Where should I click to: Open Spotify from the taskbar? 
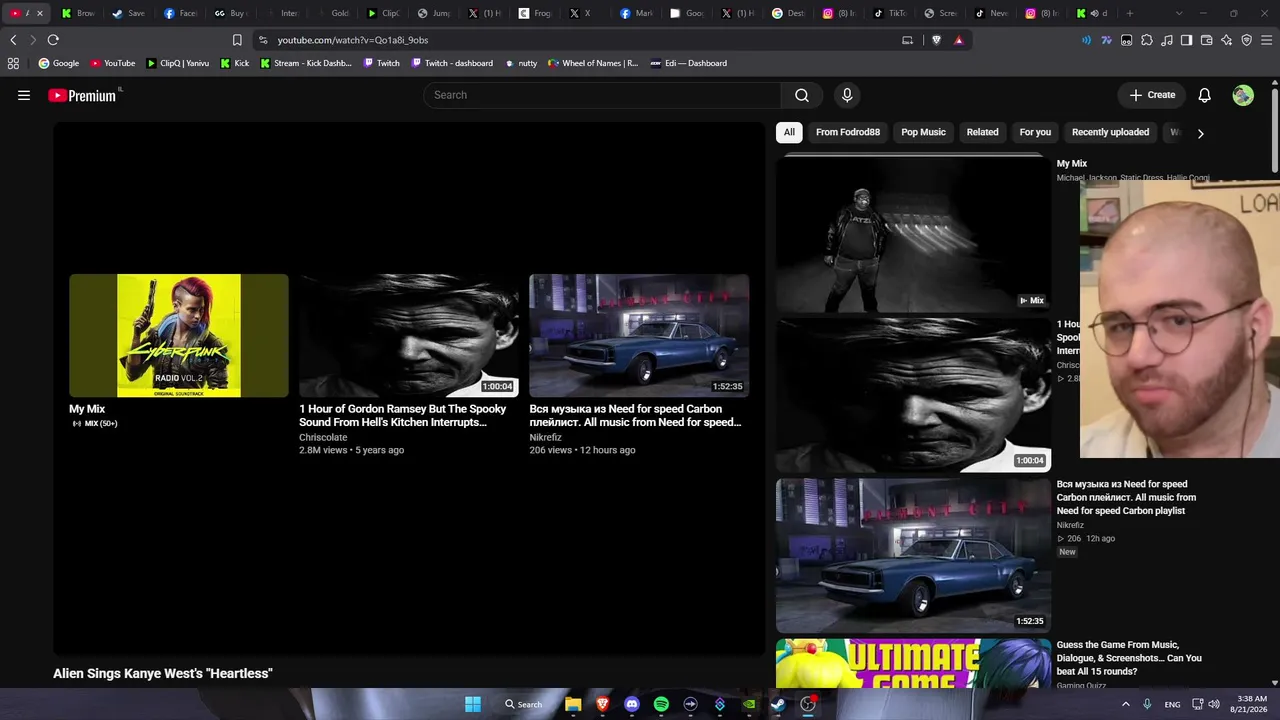[x=661, y=704]
